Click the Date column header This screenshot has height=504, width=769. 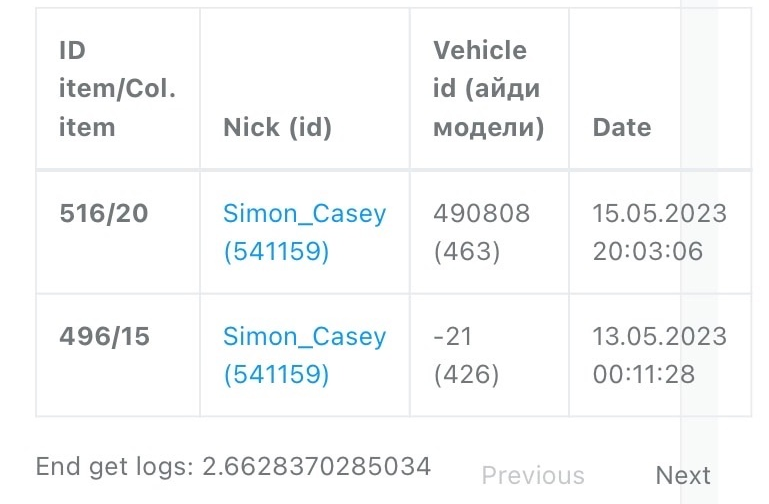click(x=621, y=128)
